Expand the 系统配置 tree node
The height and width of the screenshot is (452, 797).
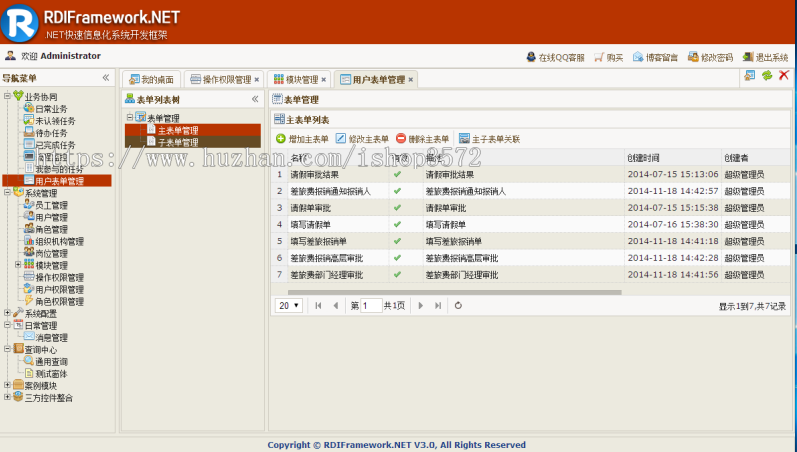coord(7,313)
